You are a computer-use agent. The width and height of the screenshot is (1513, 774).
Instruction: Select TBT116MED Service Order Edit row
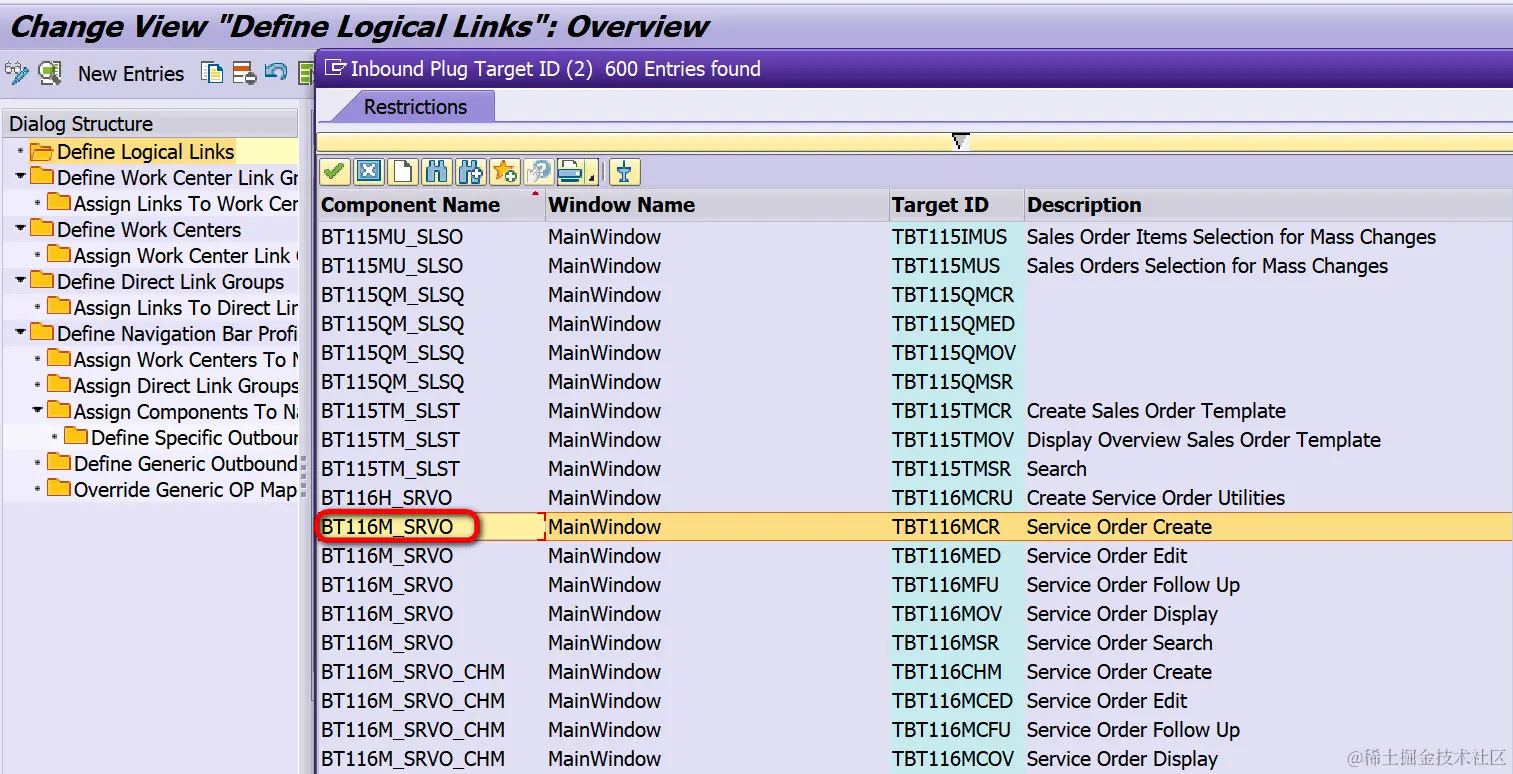(915, 556)
